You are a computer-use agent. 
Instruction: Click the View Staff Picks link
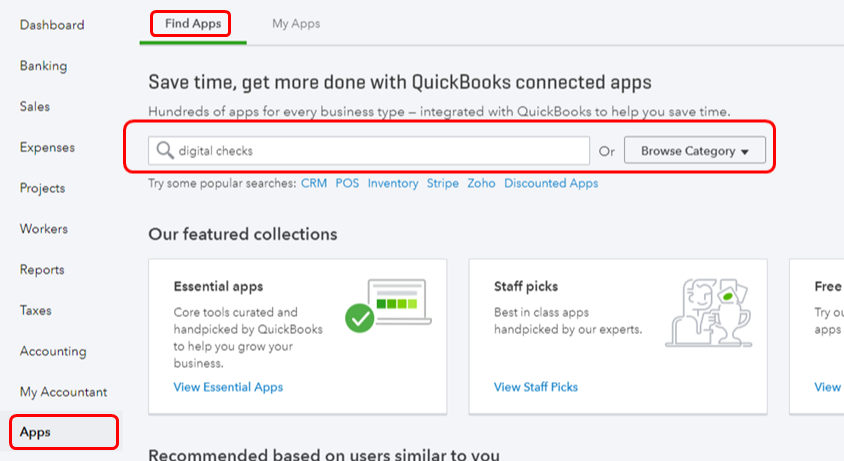536,387
